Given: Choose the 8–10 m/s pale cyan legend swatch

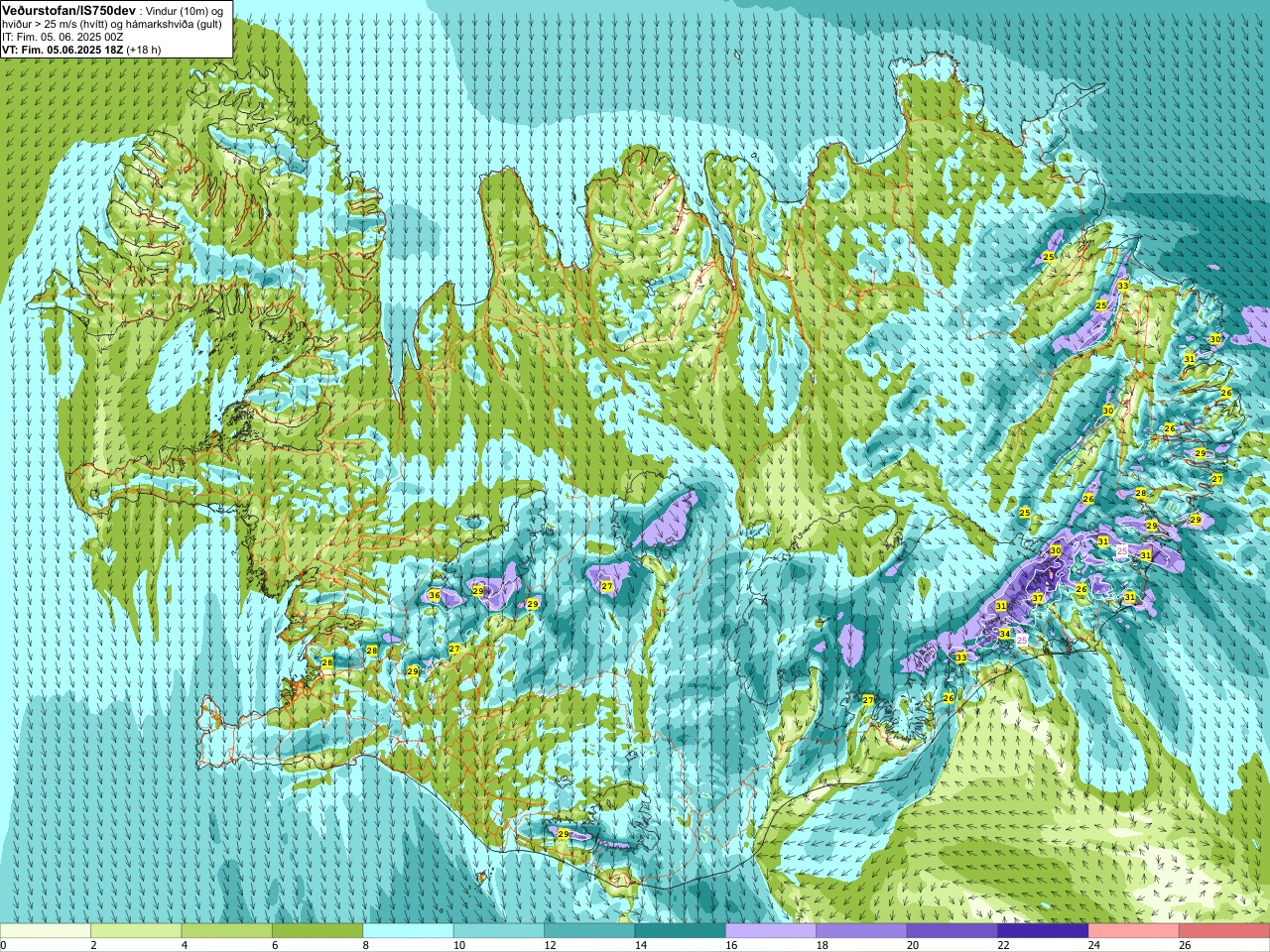Looking at the screenshot, I should [x=408, y=931].
